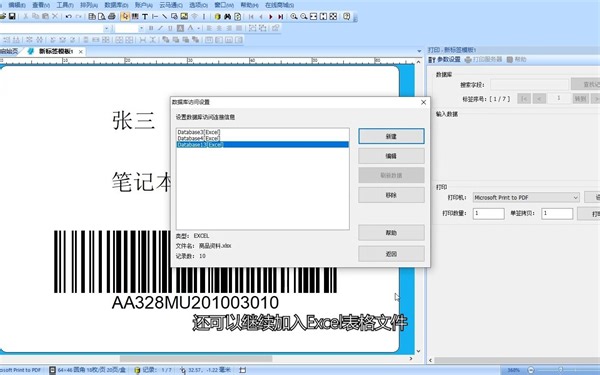Go to first record arrow icon

[251, 16]
